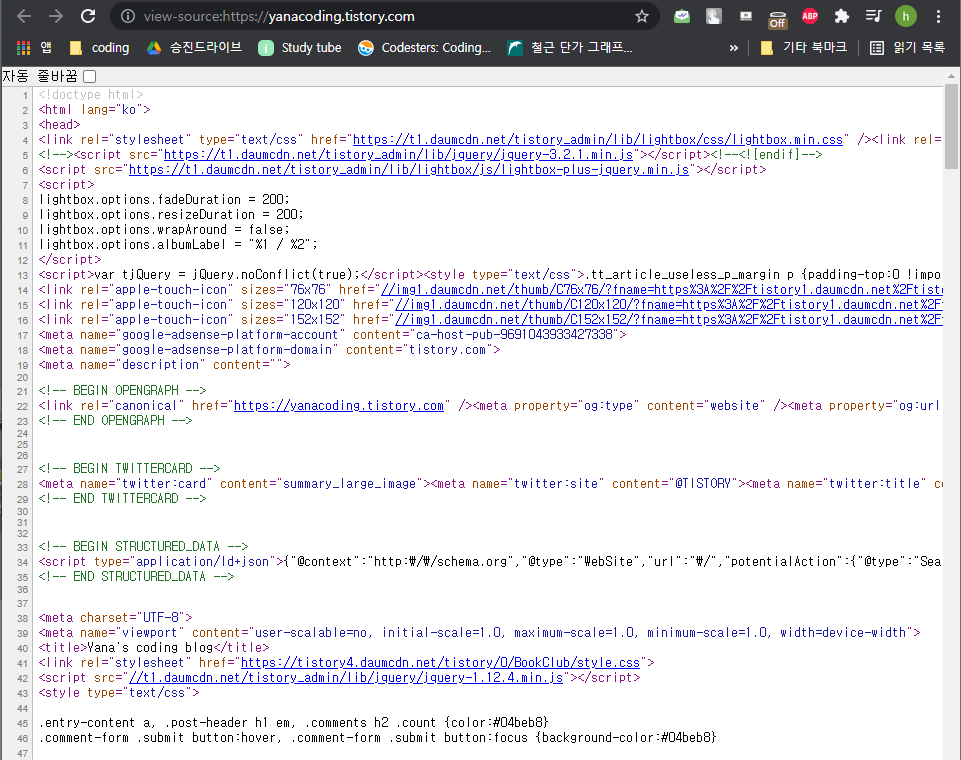The width and height of the screenshot is (961, 760).
Task: Toggle the 자동 줄바꿈 line wrap checkbox
Action: pyautogui.click(x=89, y=77)
